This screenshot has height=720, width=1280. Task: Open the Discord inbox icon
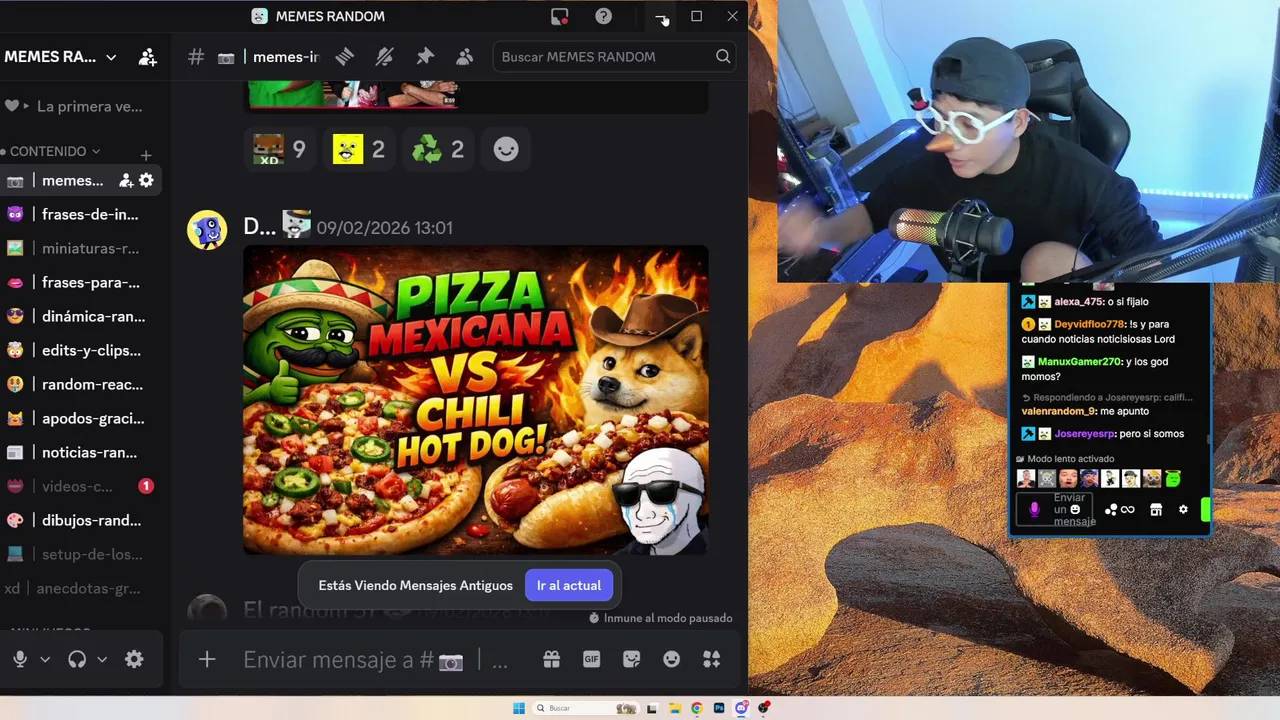pyautogui.click(x=559, y=16)
